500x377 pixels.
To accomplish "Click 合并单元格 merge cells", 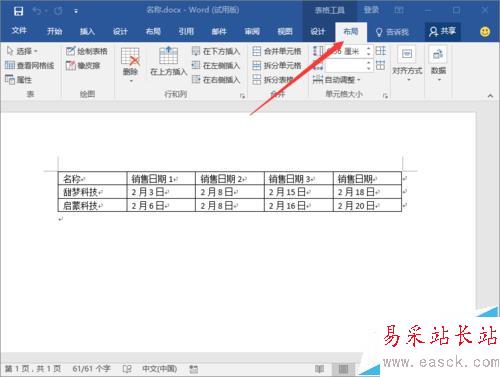I will 277,51.
